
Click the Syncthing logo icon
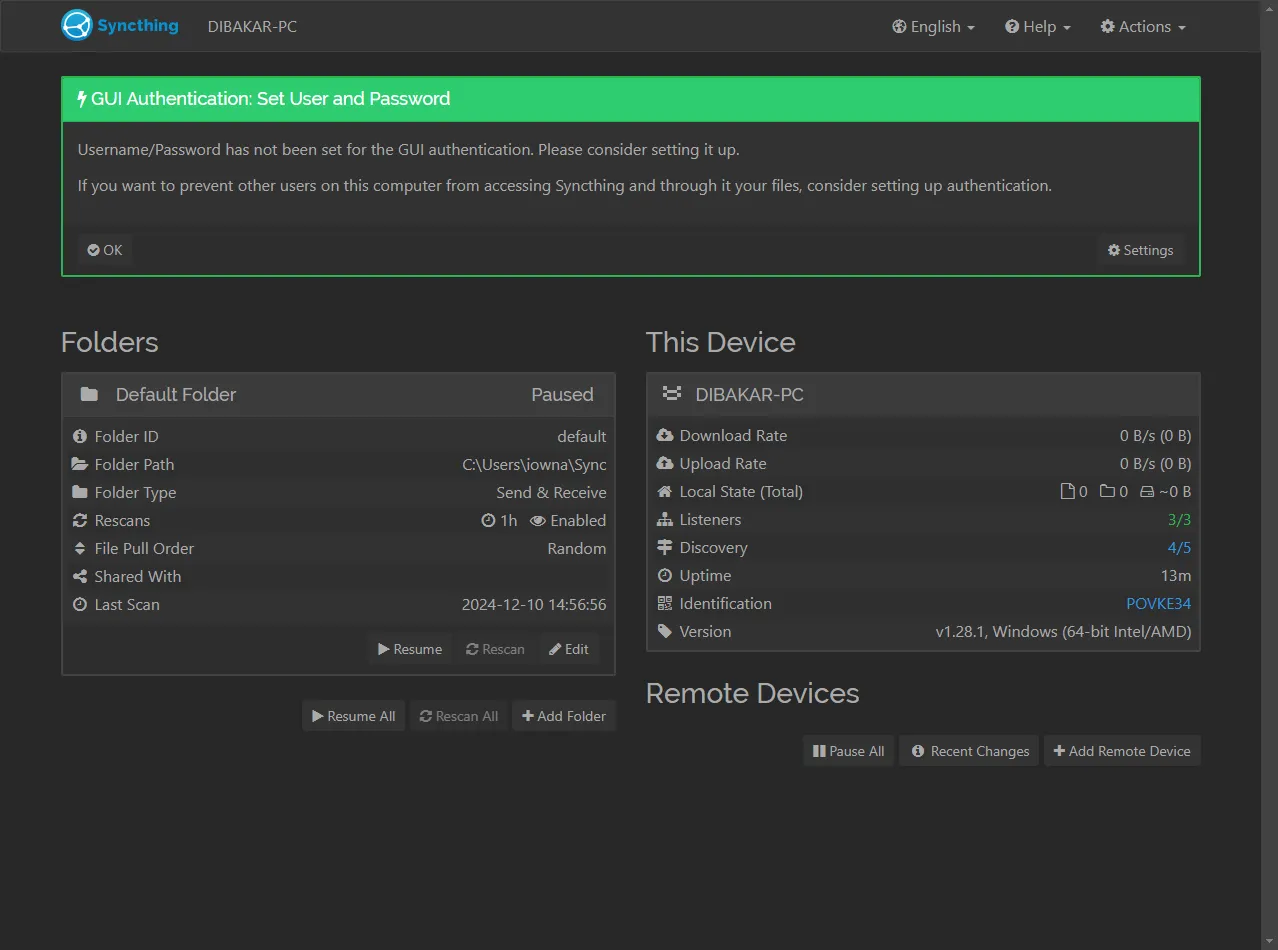pos(77,26)
